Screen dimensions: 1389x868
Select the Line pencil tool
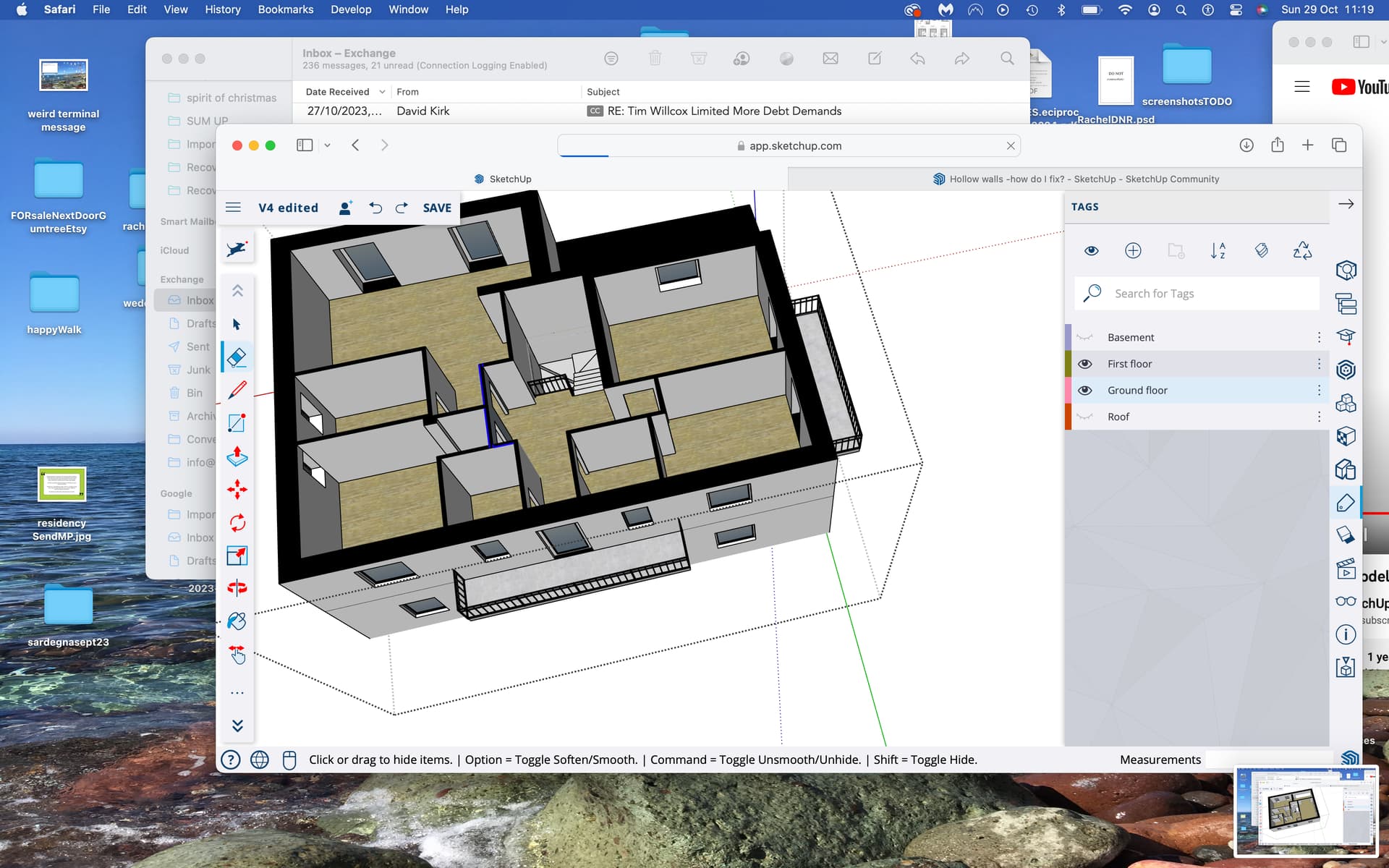pos(237,391)
